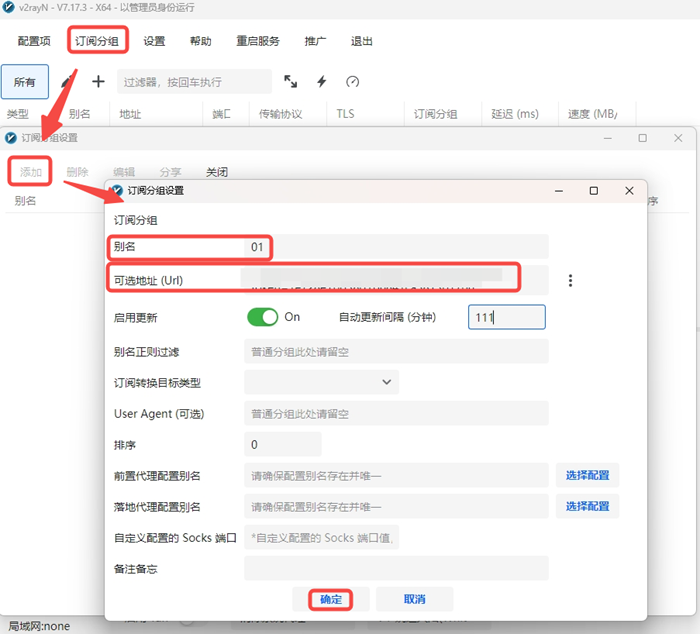
Task: Close the background 订阅分组设置 window
Action: pyautogui.click(x=678, y=138)
